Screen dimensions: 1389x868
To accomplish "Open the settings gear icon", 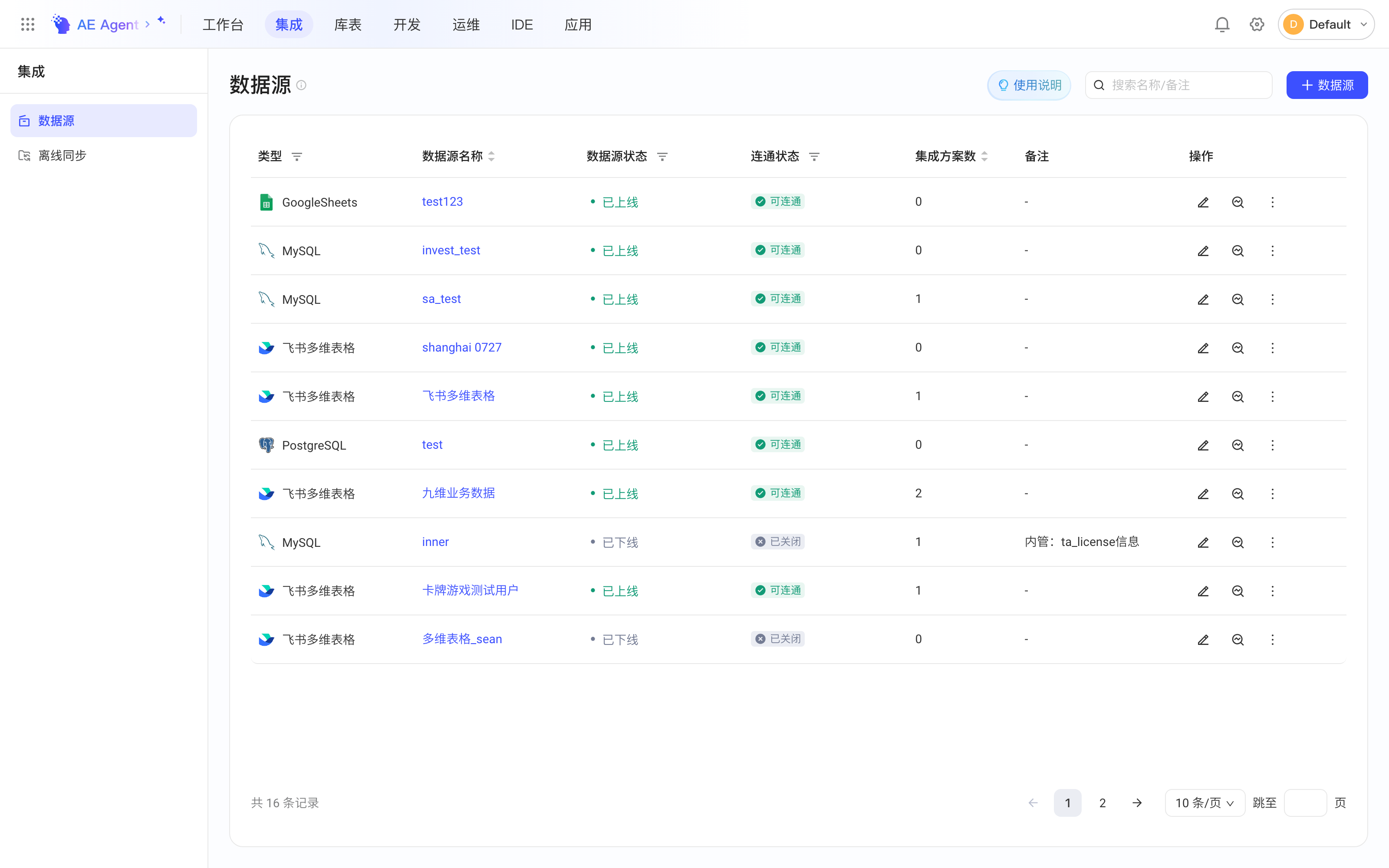I will coord(1257,24).
